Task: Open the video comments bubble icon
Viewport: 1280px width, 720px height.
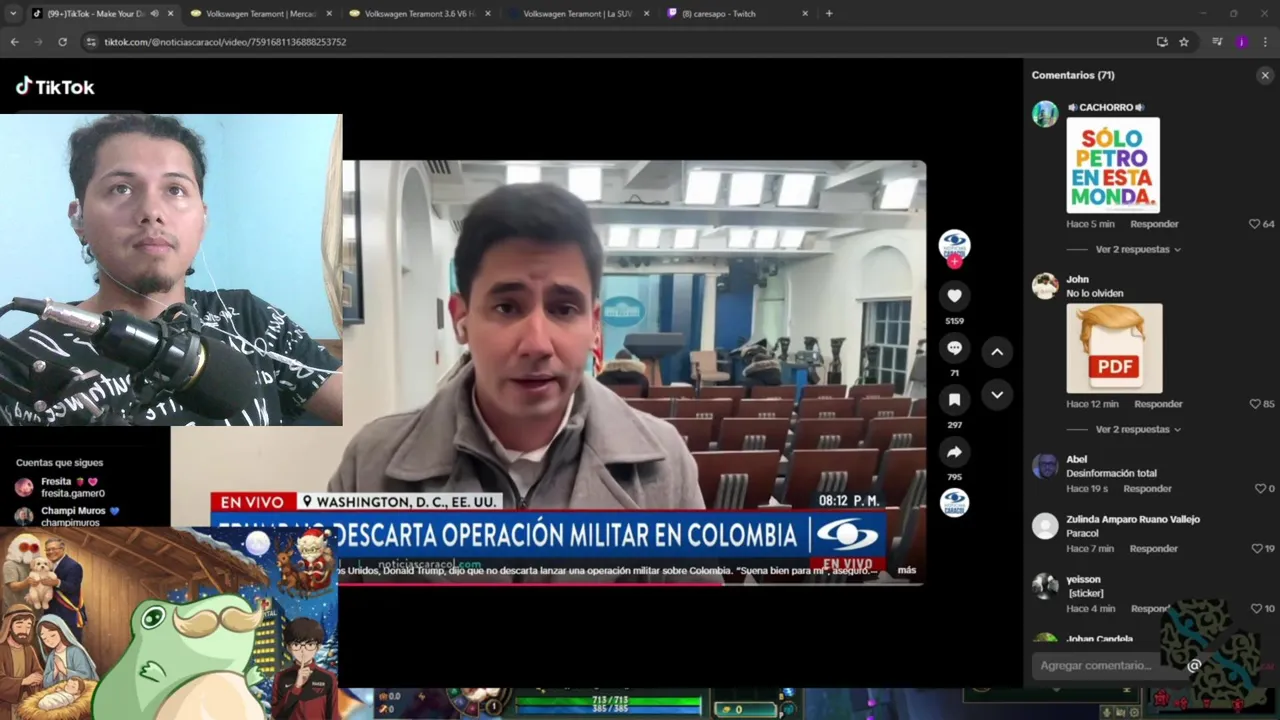Action: (954, 348)
